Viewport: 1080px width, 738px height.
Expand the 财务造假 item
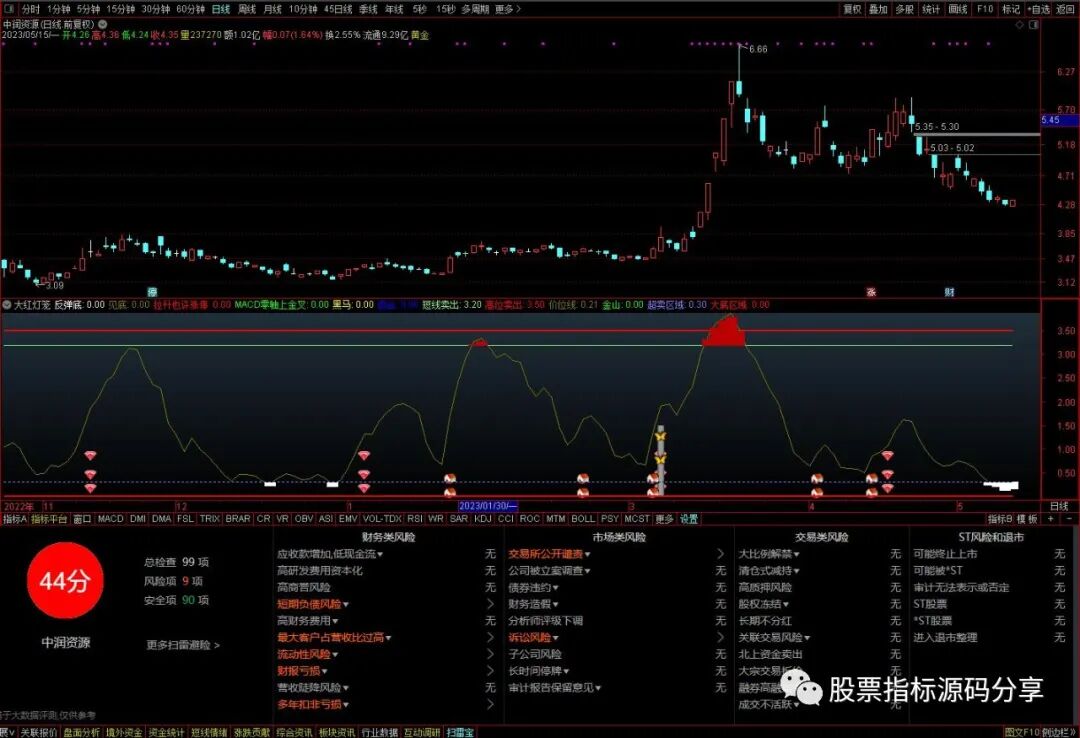point(555,604)
